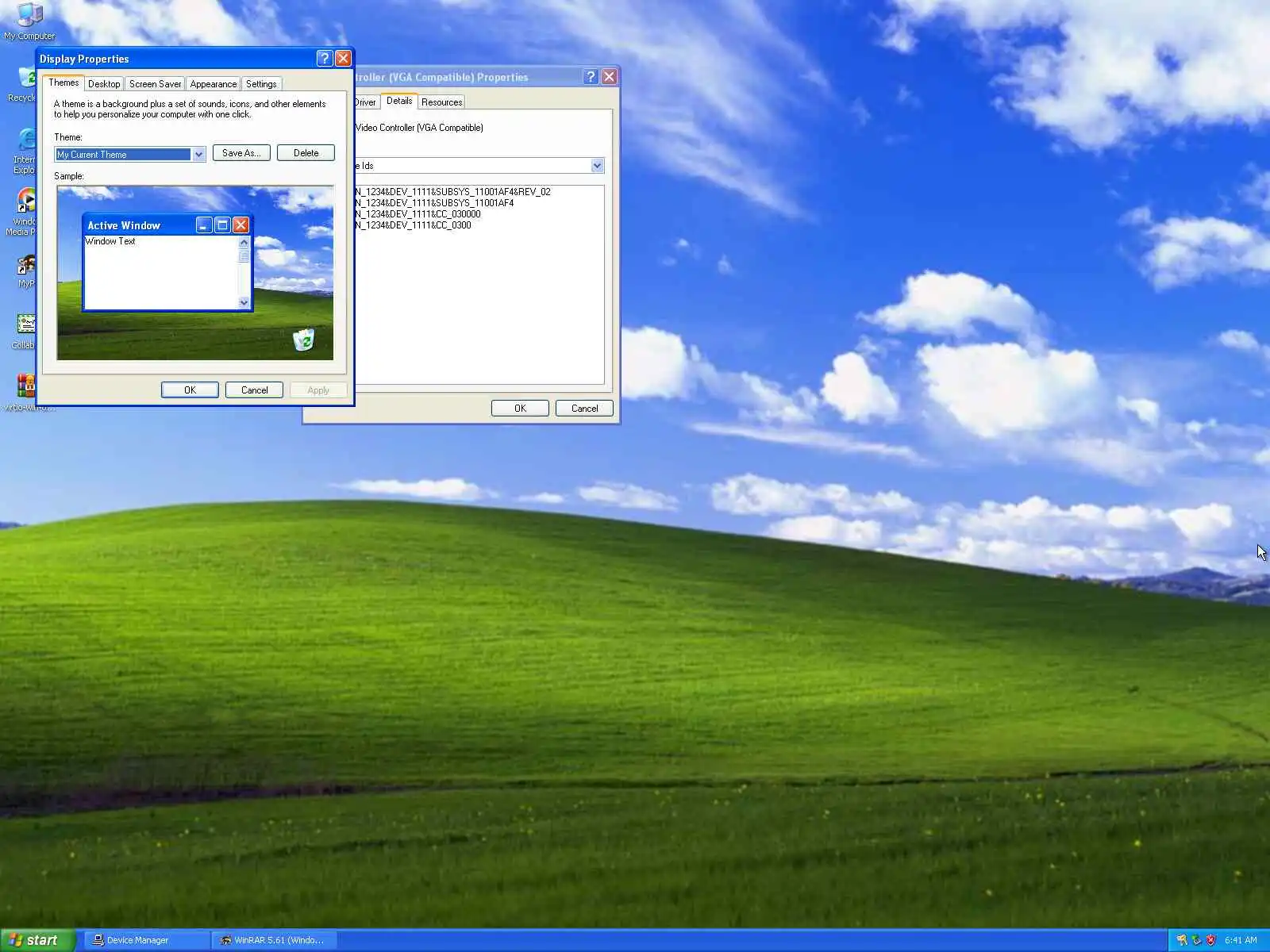Viewport: 1270px width, 952px height.
Task: Click Window Text in the sample window
Action: coord(110,241)
